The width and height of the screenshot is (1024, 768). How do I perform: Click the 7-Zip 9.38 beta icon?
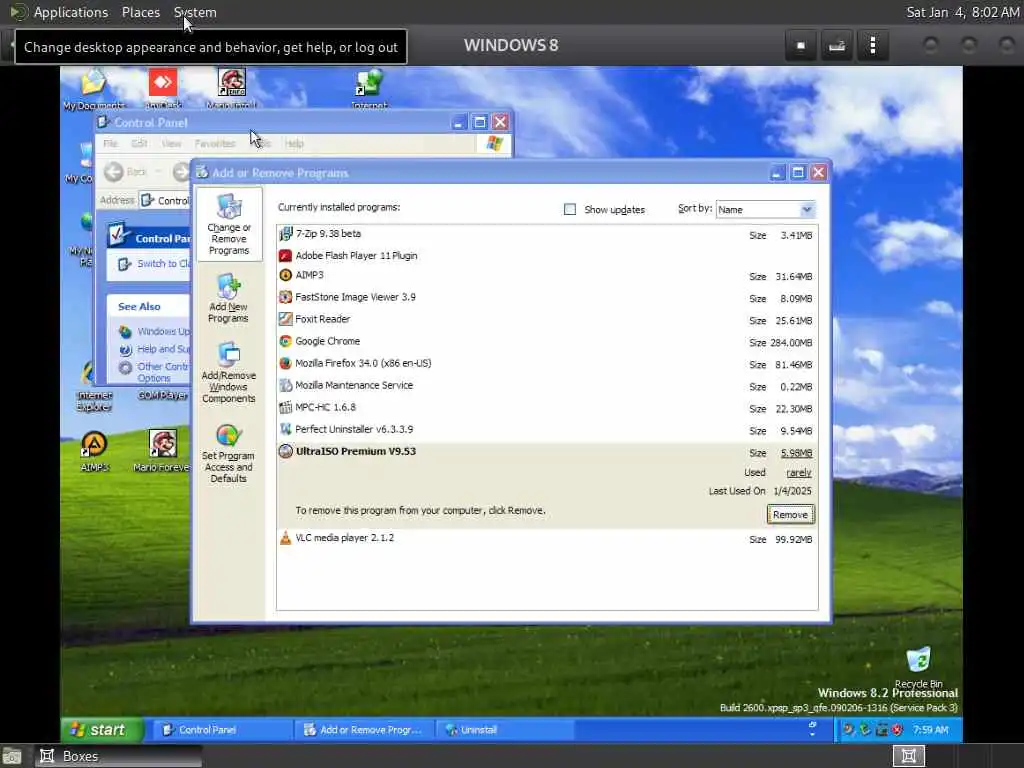tap(285, 234)
